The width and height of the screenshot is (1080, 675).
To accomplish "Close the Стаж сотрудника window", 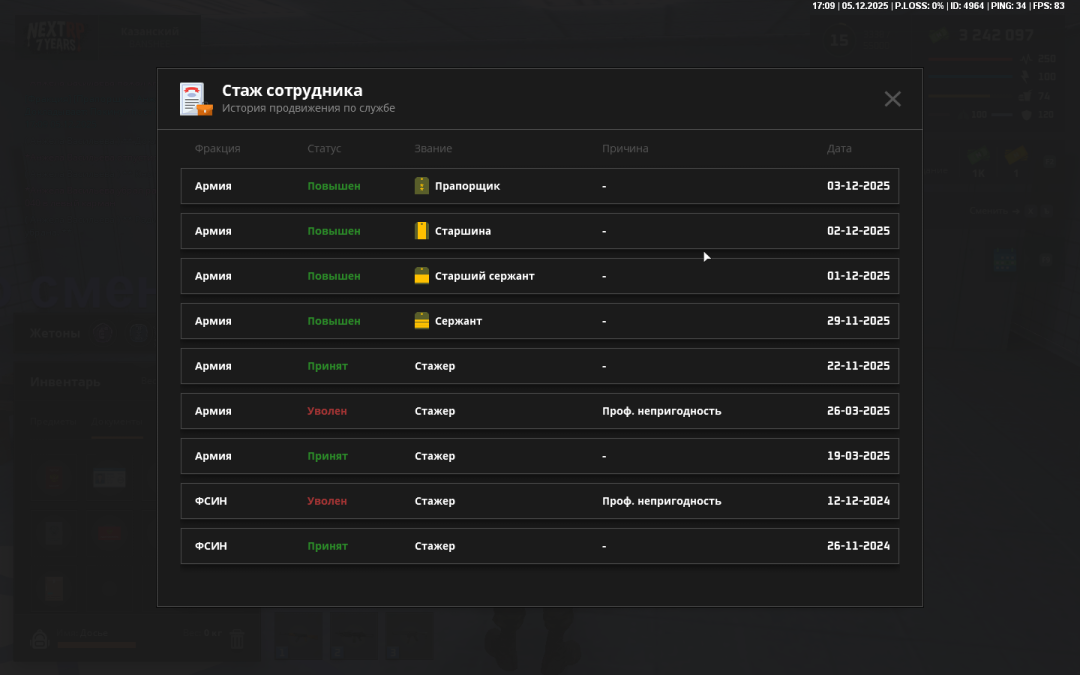I will pos(892,98).
